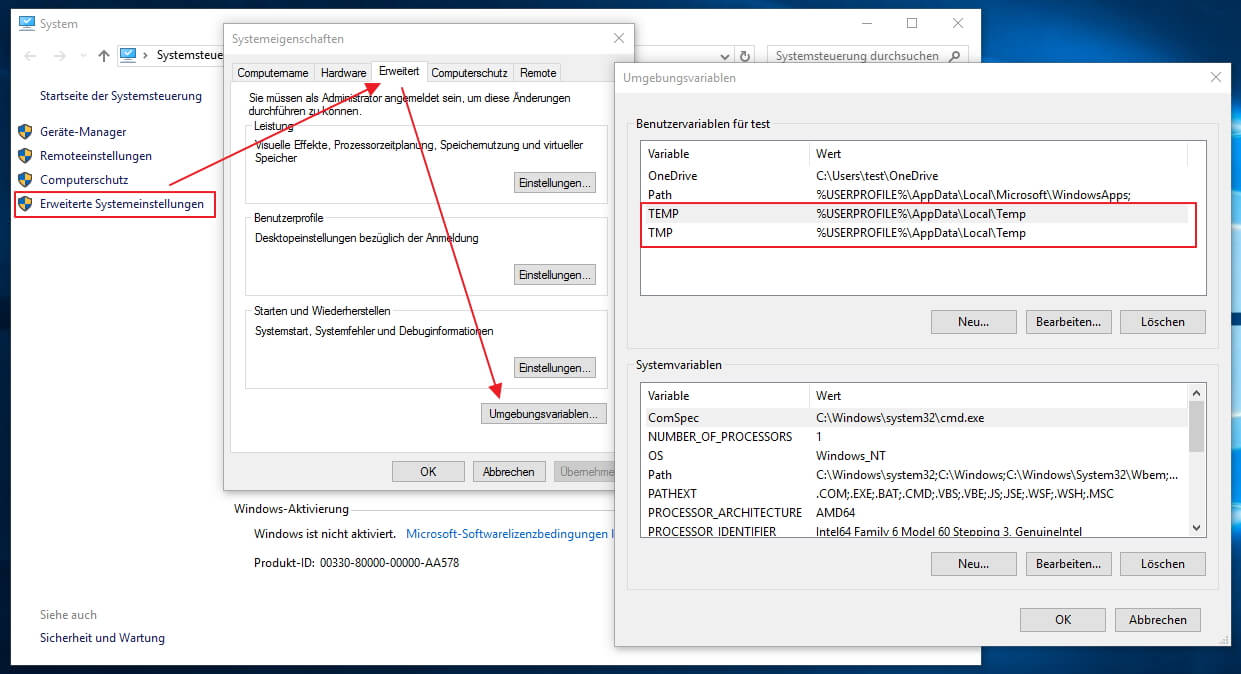This screenshot has width=1241, height=674.
Task: Select the system Path variable row
Action: (915, 474)
